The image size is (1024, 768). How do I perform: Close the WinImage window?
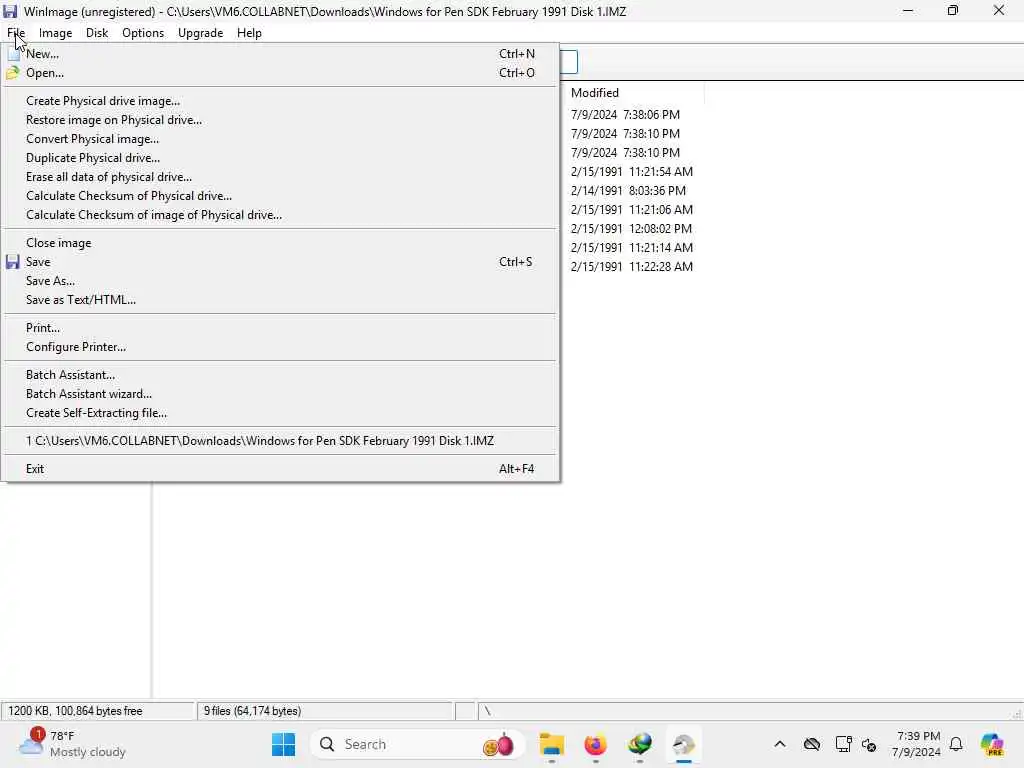coord(999,10)
